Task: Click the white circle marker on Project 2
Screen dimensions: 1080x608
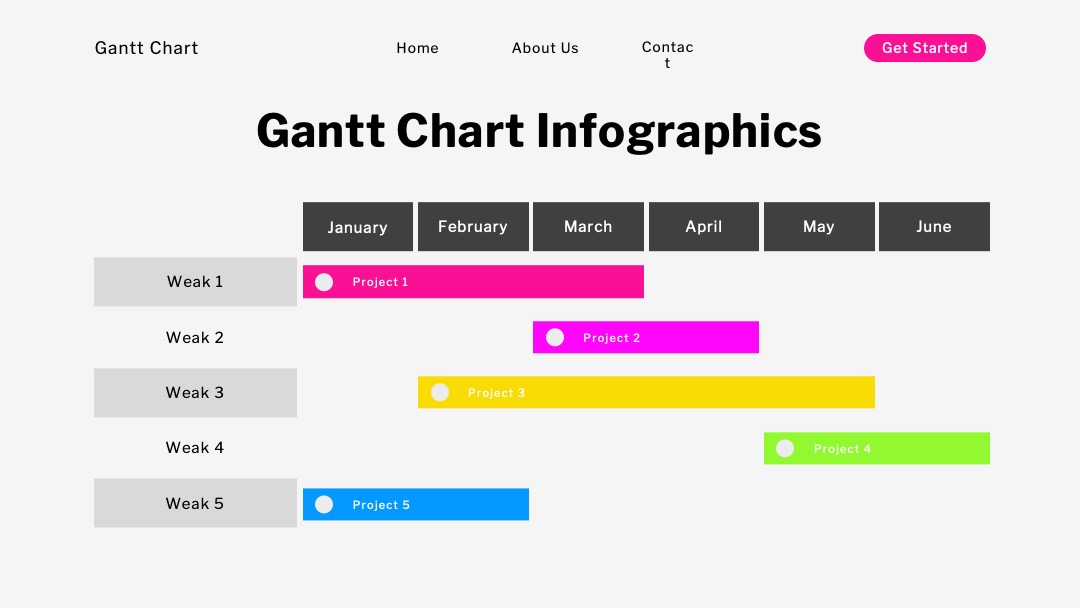Action: click(x=554, y=337)
